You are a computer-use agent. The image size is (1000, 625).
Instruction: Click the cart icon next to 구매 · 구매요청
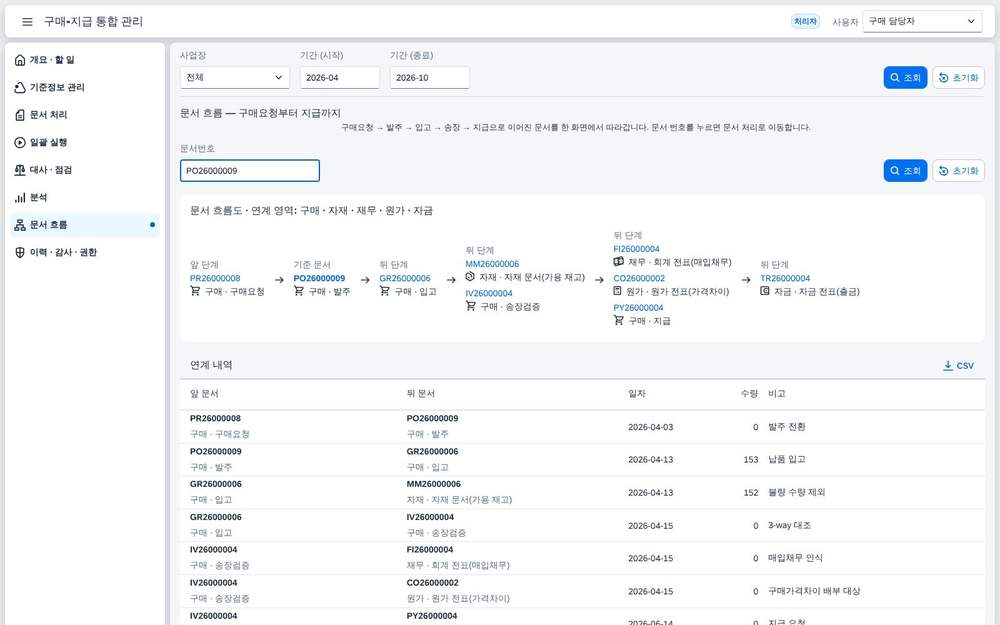click(195, 291)
